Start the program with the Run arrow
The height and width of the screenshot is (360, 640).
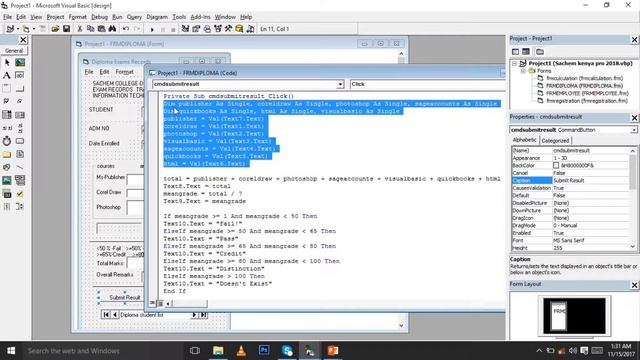(x=152, y=29)
